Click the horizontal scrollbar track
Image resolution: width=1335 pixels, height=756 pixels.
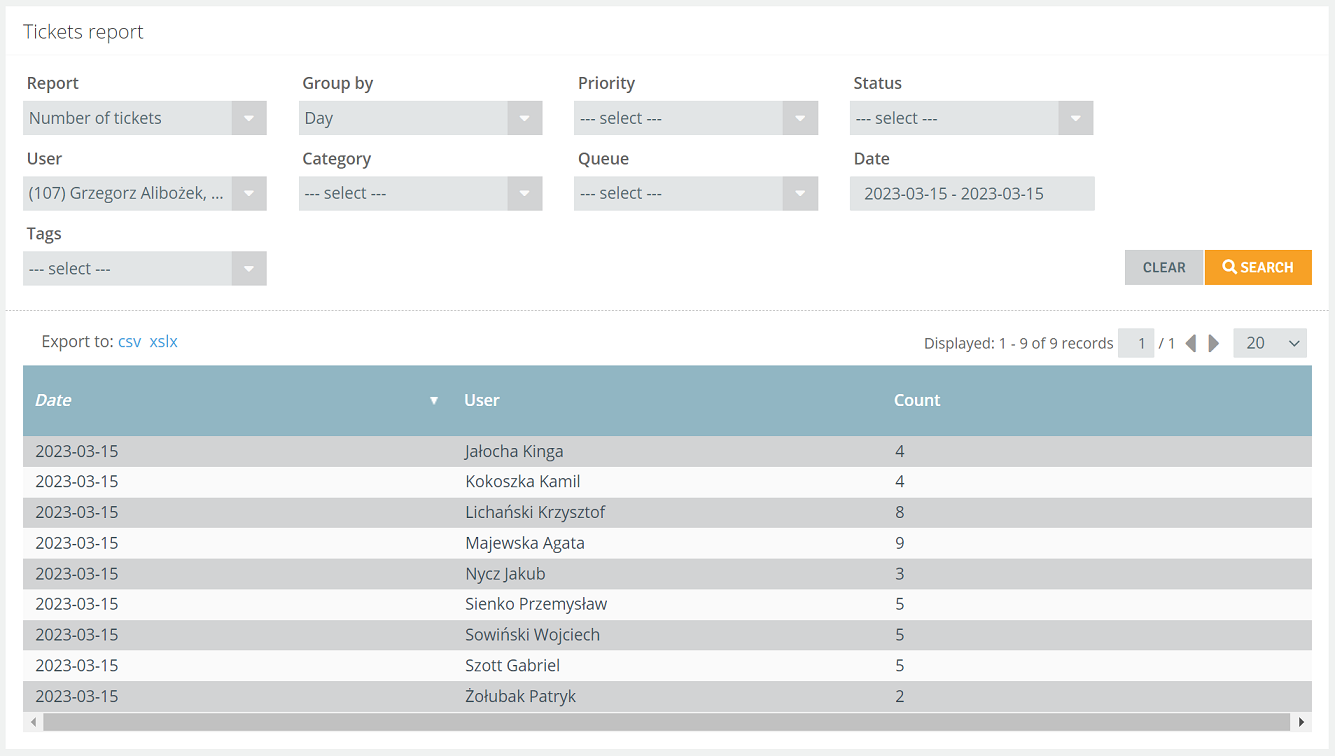667,721
